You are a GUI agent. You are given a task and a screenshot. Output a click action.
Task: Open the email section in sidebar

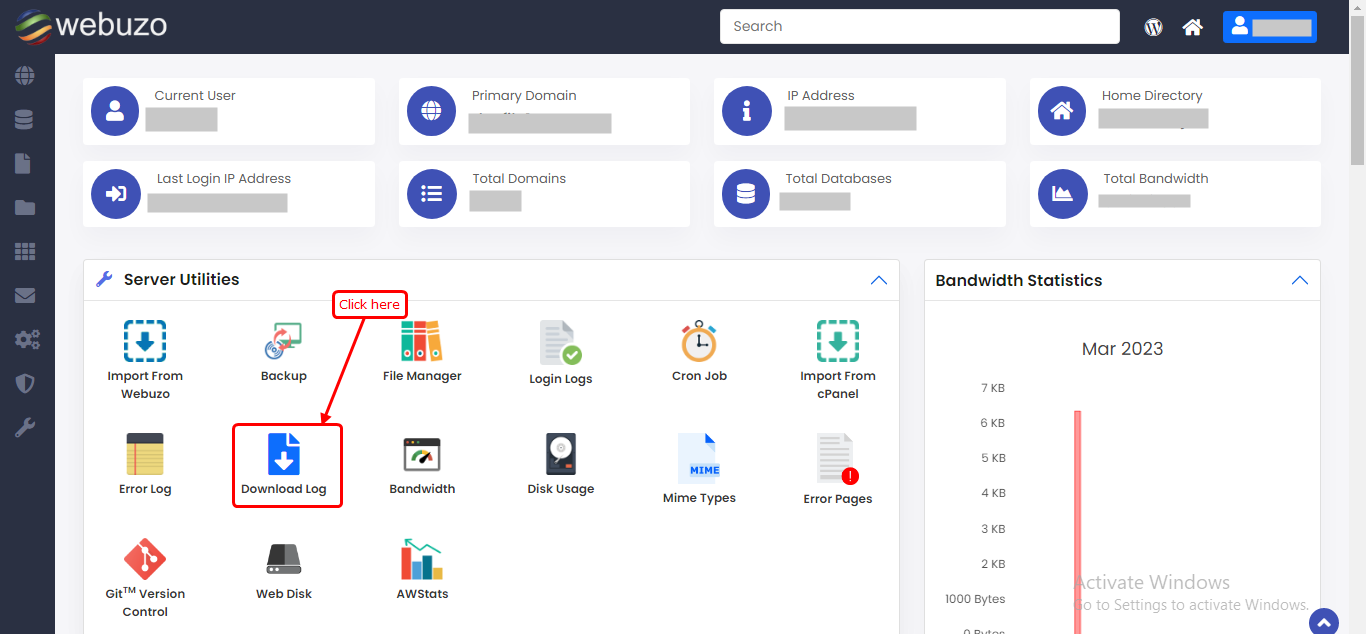pos(25,295)
